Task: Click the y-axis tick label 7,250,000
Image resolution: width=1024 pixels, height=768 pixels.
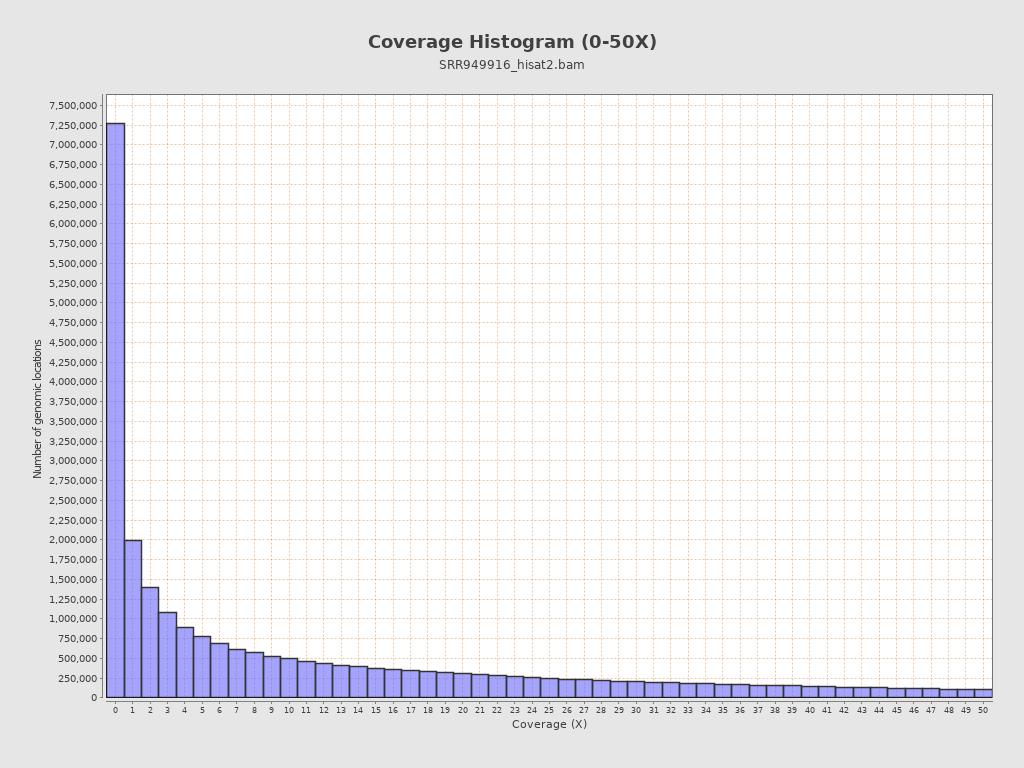Action: coord(73,125)
